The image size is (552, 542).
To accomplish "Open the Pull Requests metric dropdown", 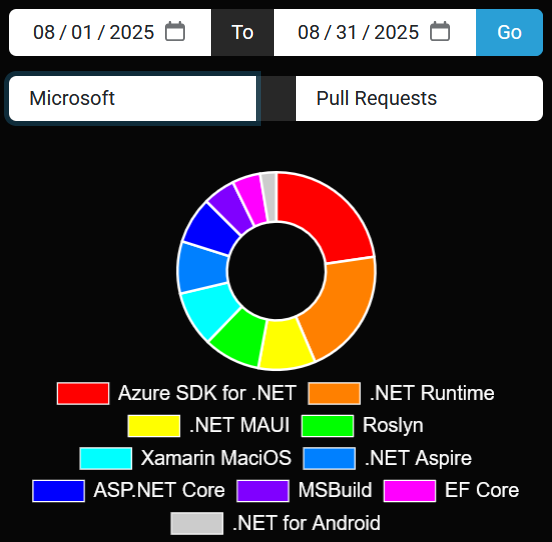I will click(x=419, y=98).
